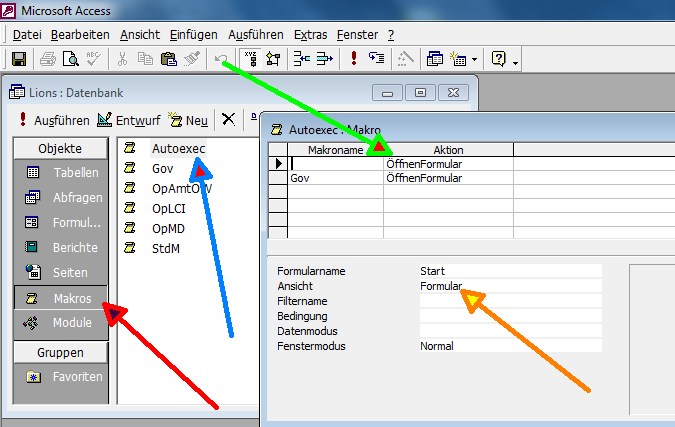Image resolution: width=675 pixels, height=427 pixels.
Task: Click the Paste clipboard icon
Action: pyautogui.click(x=168, y=59)
